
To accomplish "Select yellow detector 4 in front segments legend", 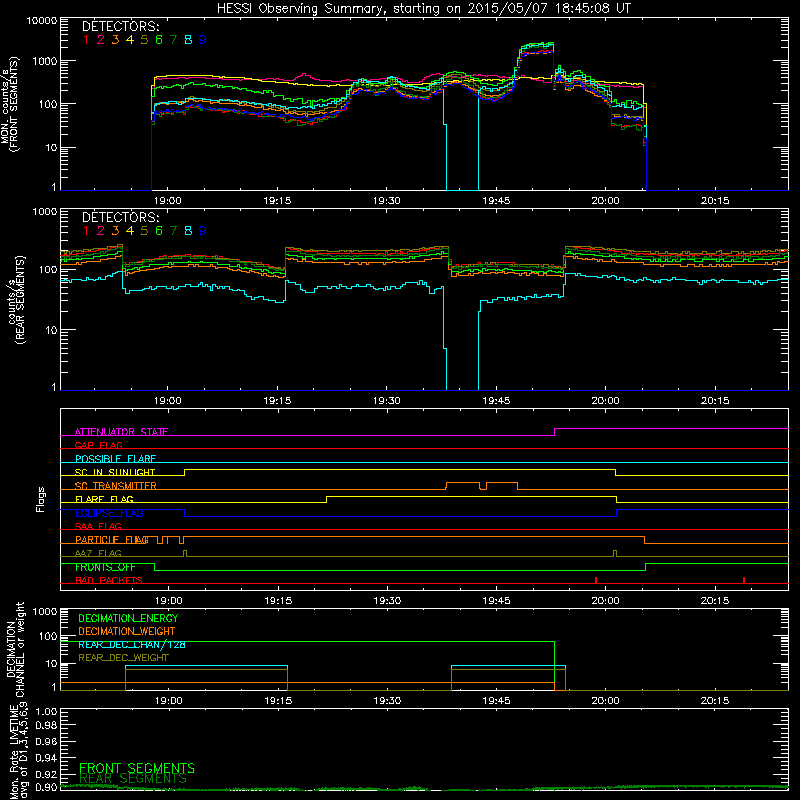I will coord(130,40).
